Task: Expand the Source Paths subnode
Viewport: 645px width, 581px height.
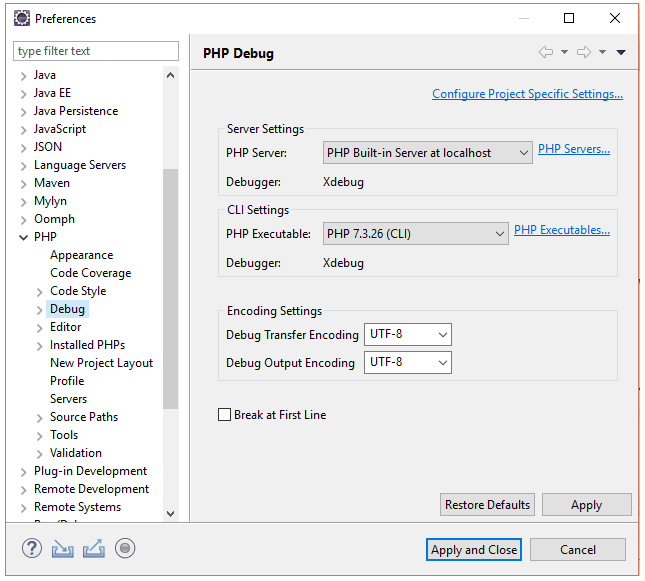Action: [x=39, y=418]
